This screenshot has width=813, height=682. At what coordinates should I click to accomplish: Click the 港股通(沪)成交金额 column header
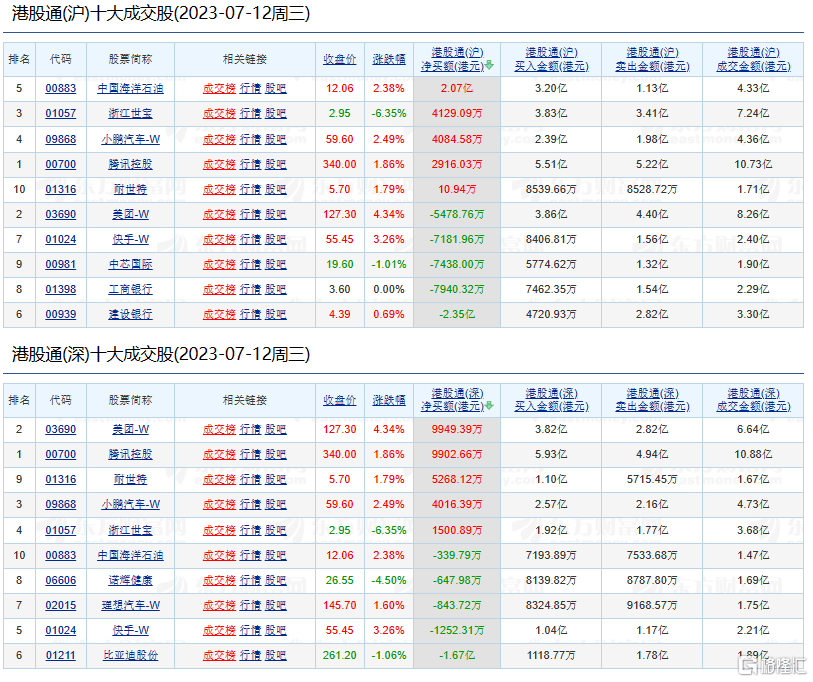[753, 60]
